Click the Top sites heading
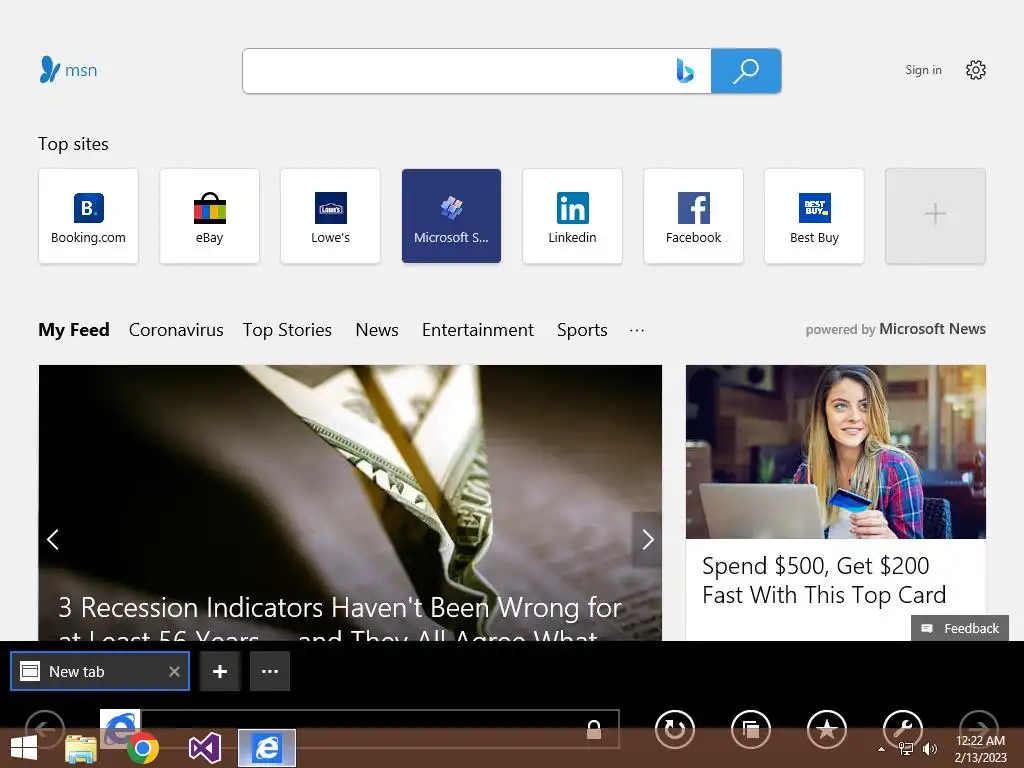Viewport: 1024px width, 768px height. [73, 144]
